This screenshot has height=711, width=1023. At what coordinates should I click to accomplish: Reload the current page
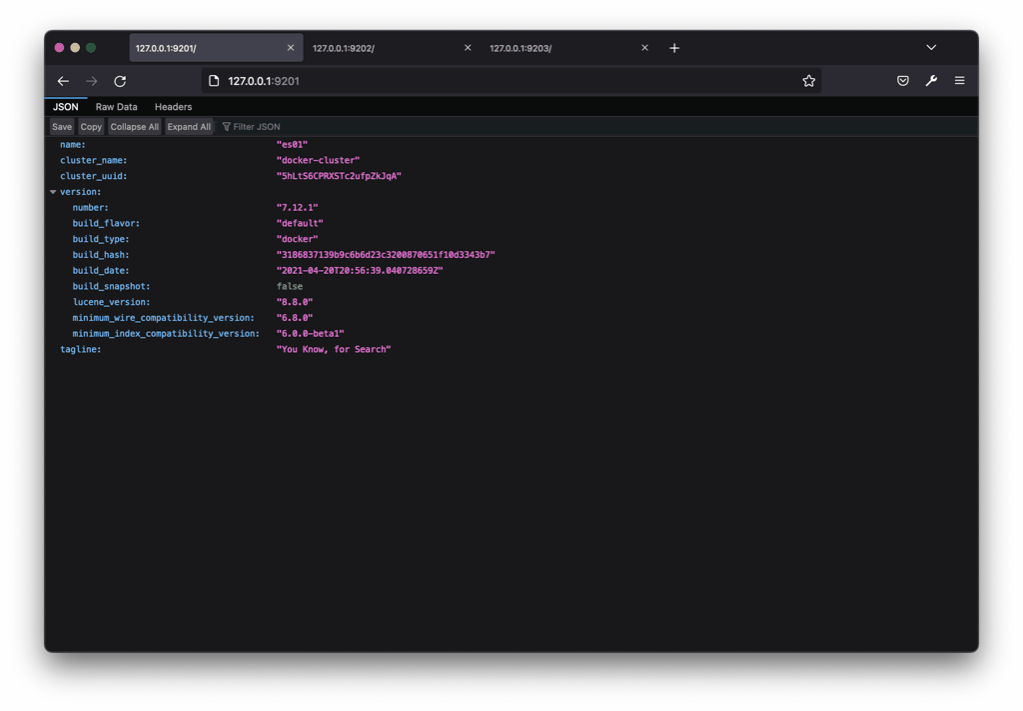click(120, 81)
